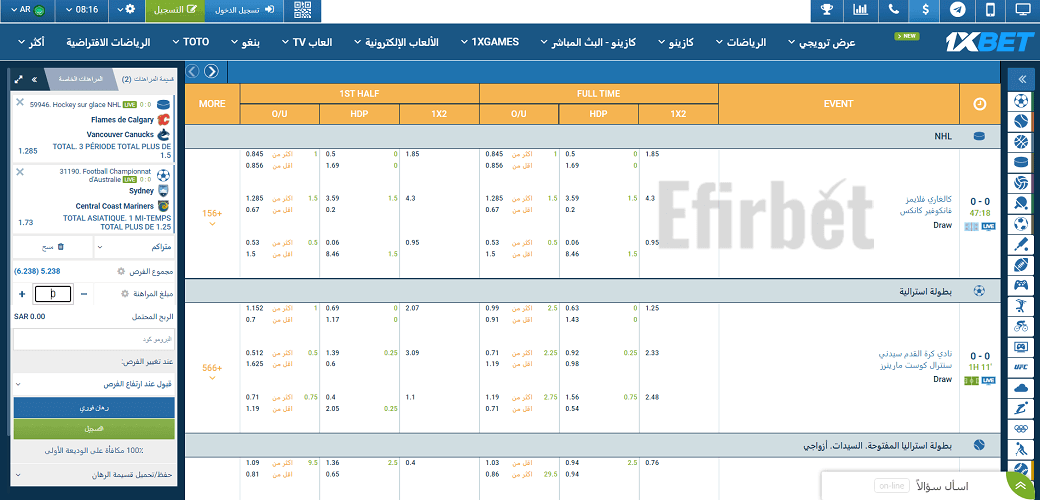This screenshot has width=1040, height=500.
Task: Open the أكثر menu
Action: 32,42
